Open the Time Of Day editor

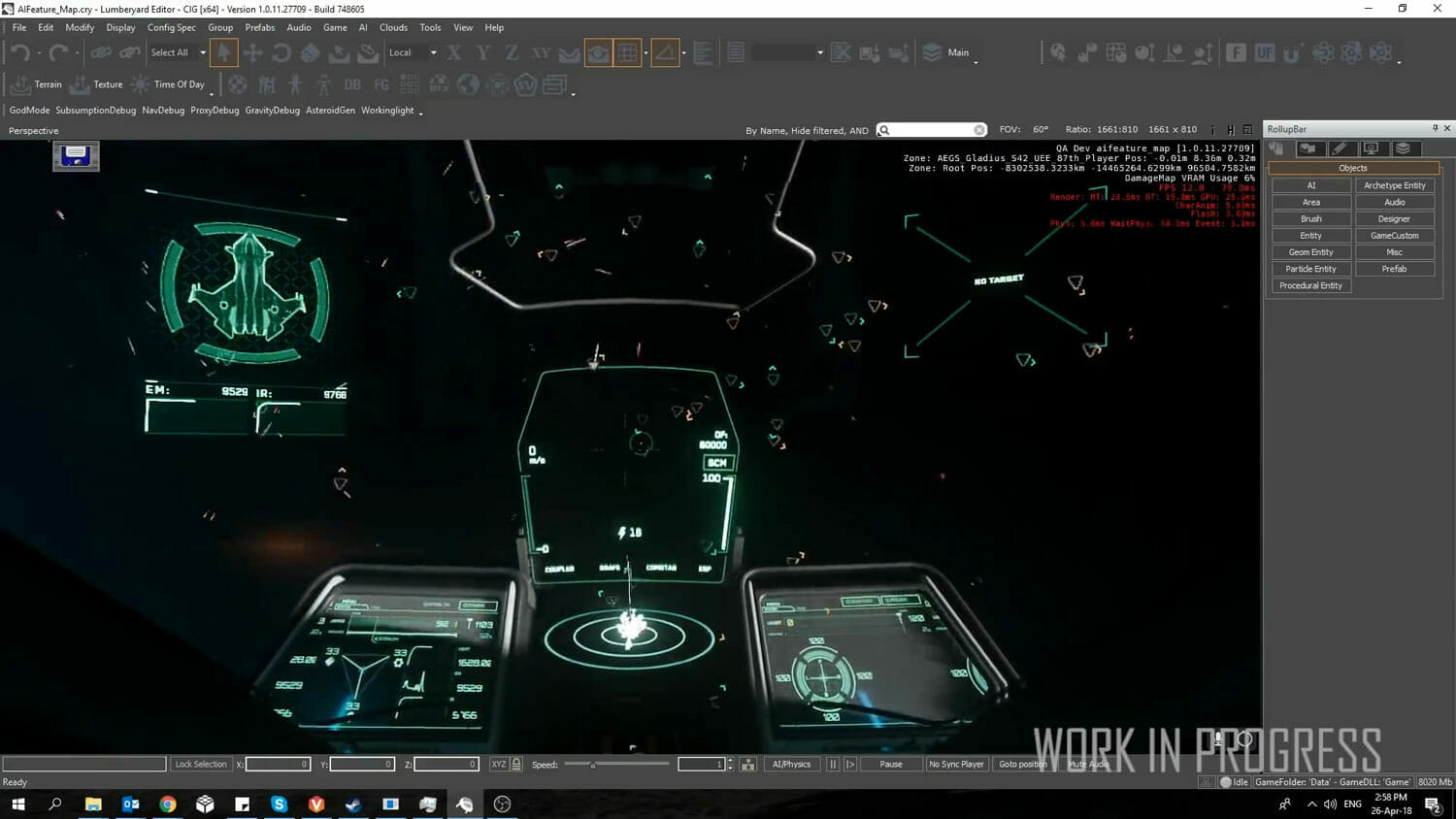tap(168, 84)
